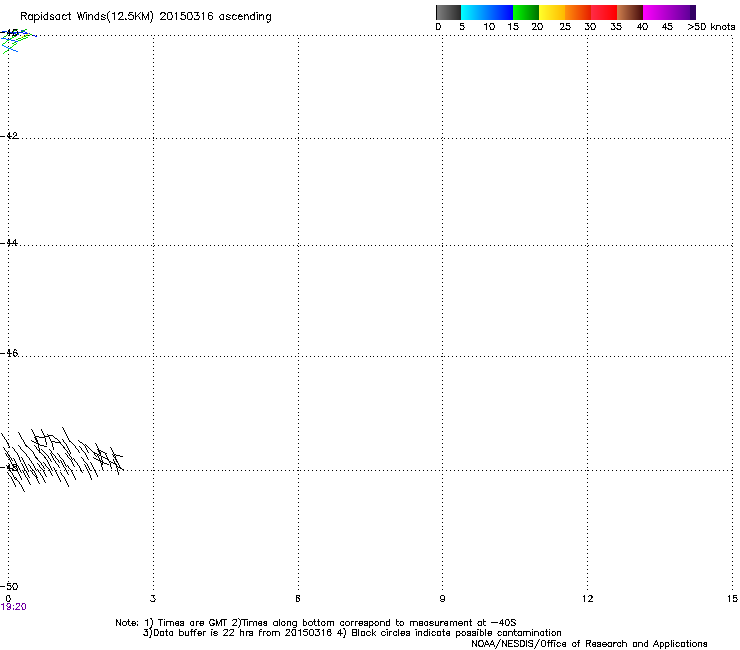Click the longitude label '12'
Viewport: 740px width, 650px height.
[x=587, y=599]
